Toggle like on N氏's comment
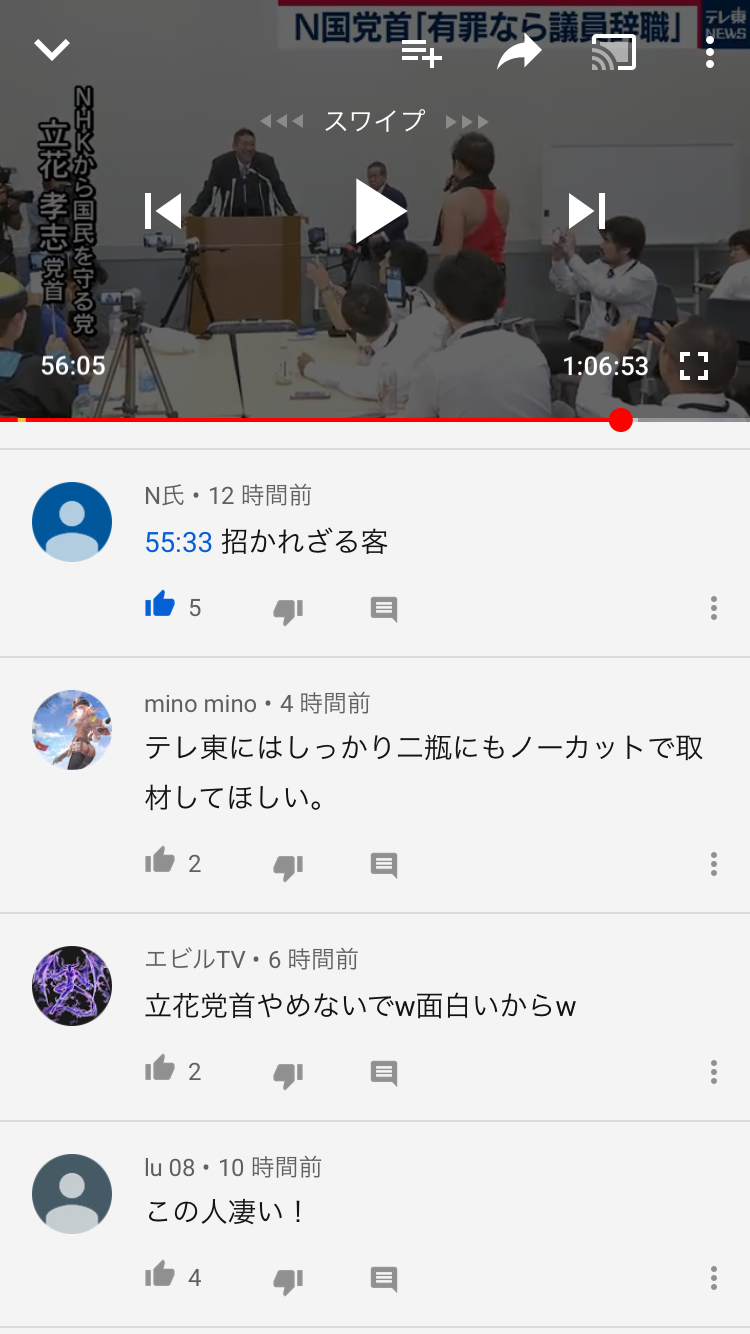Image resolution: width=750 pixels, height=1334 pixels. [160, 605]
